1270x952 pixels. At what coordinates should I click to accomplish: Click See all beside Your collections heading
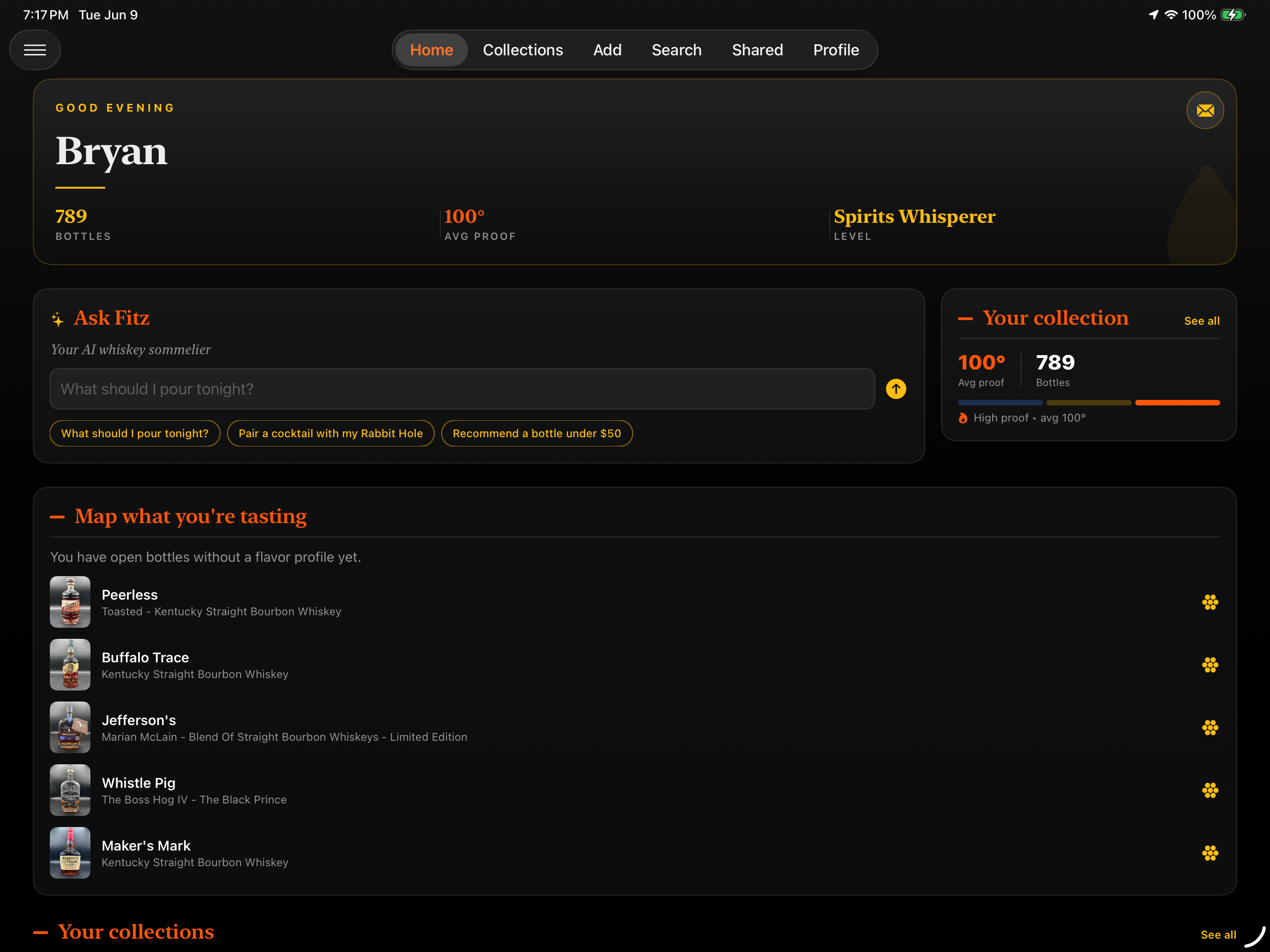[1218, 935]
